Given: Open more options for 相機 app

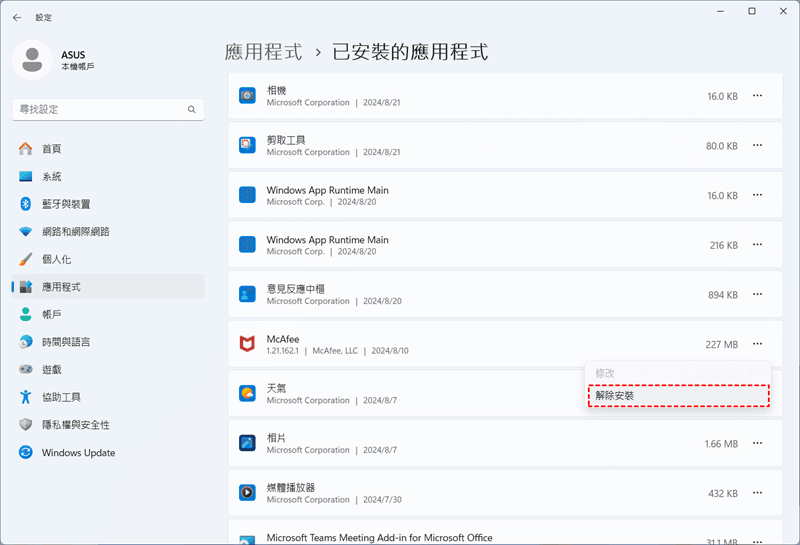Looking at the screenshot, I should [757, 96].
